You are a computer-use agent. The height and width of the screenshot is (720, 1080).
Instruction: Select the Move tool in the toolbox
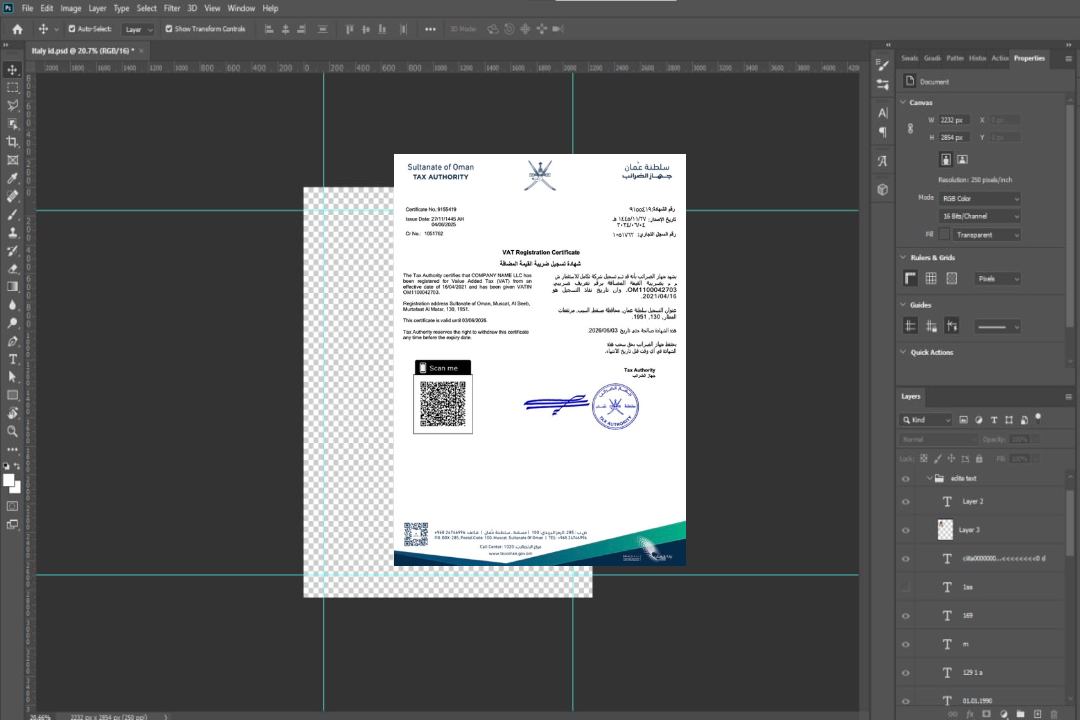pos(12,70)
